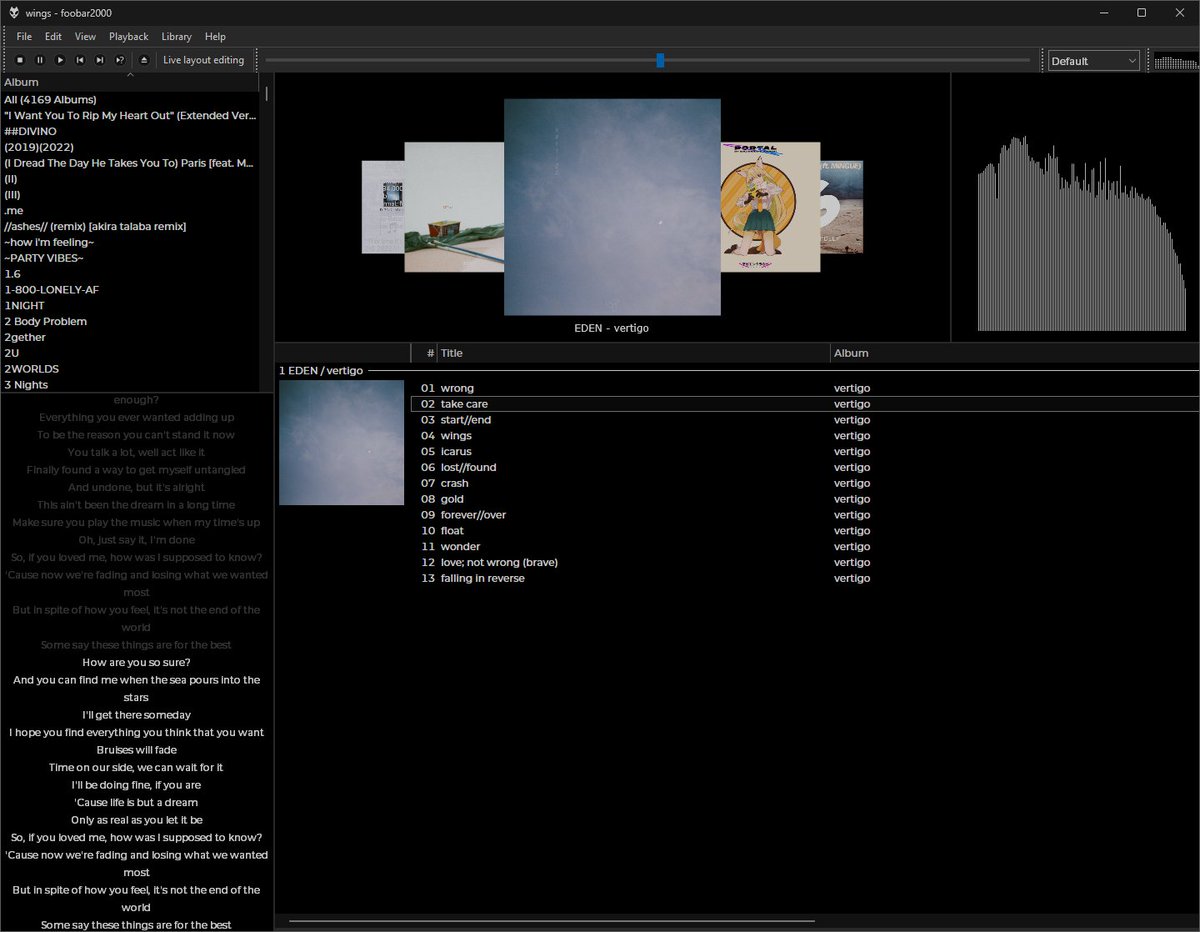Click the VU meter in the toolbar
The image size is (1200, 932).
[1176, 61]
